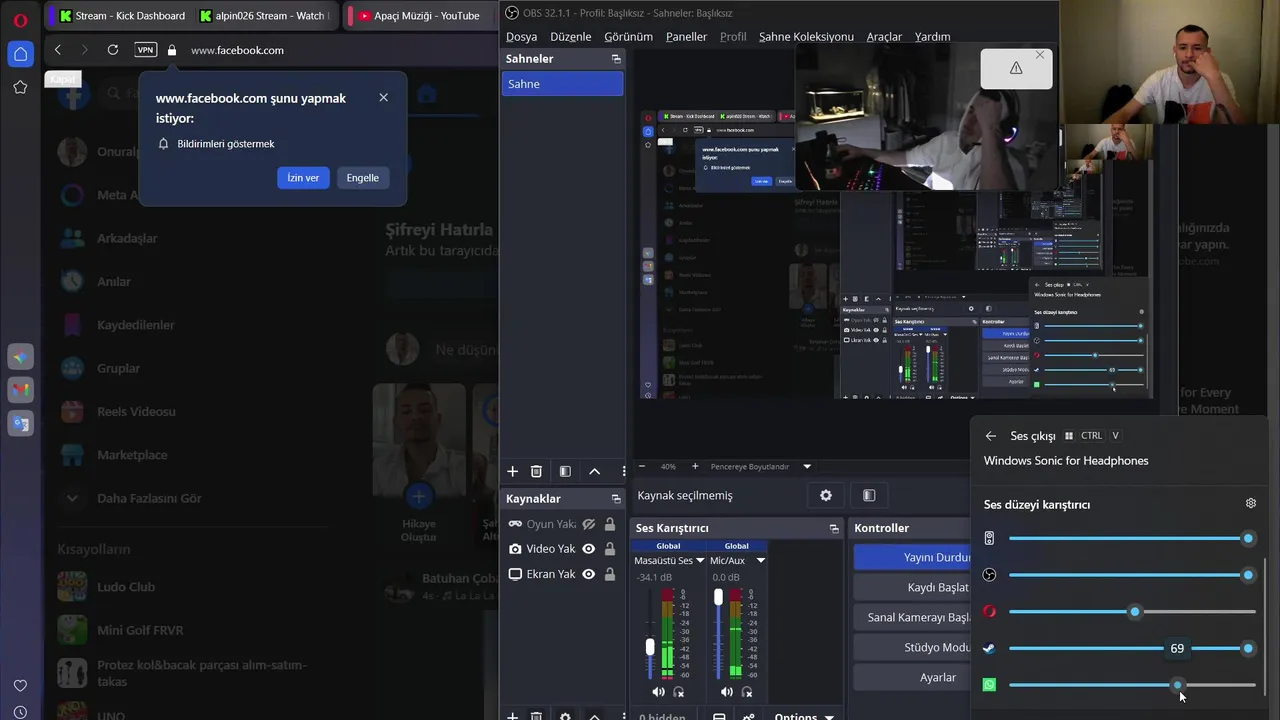This screenshot has height=720, width=1280.
Task: Mute Mic/Aux channel
Action: [x=726, y=692]
